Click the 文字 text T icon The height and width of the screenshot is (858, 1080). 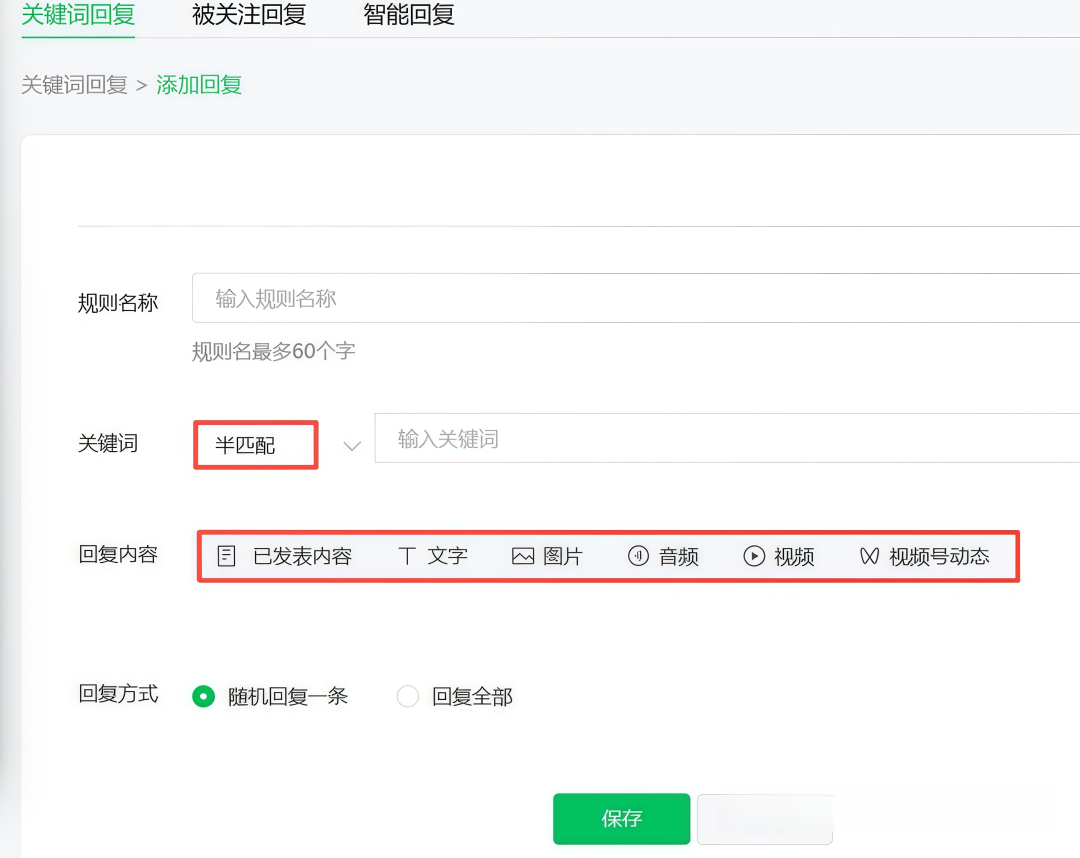[x=406, y=556]
